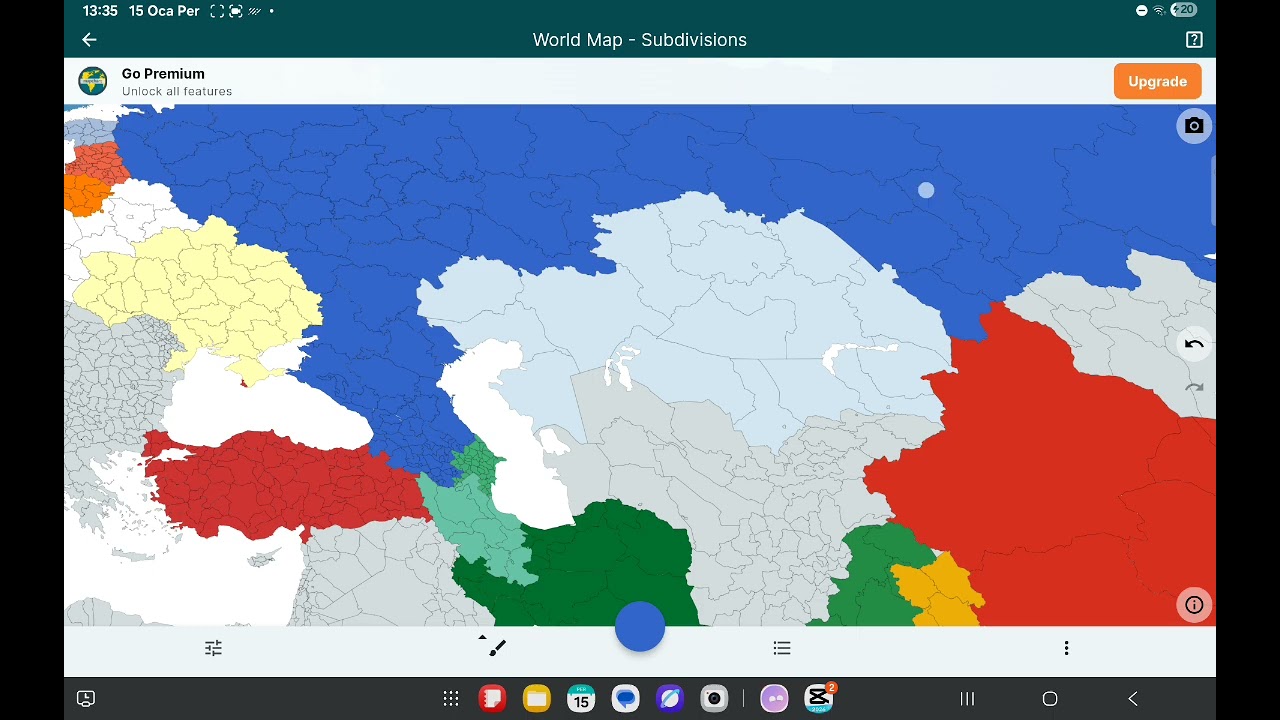
Task: Tap the Go Premium globe logo
Action: (x=93, y=81)
